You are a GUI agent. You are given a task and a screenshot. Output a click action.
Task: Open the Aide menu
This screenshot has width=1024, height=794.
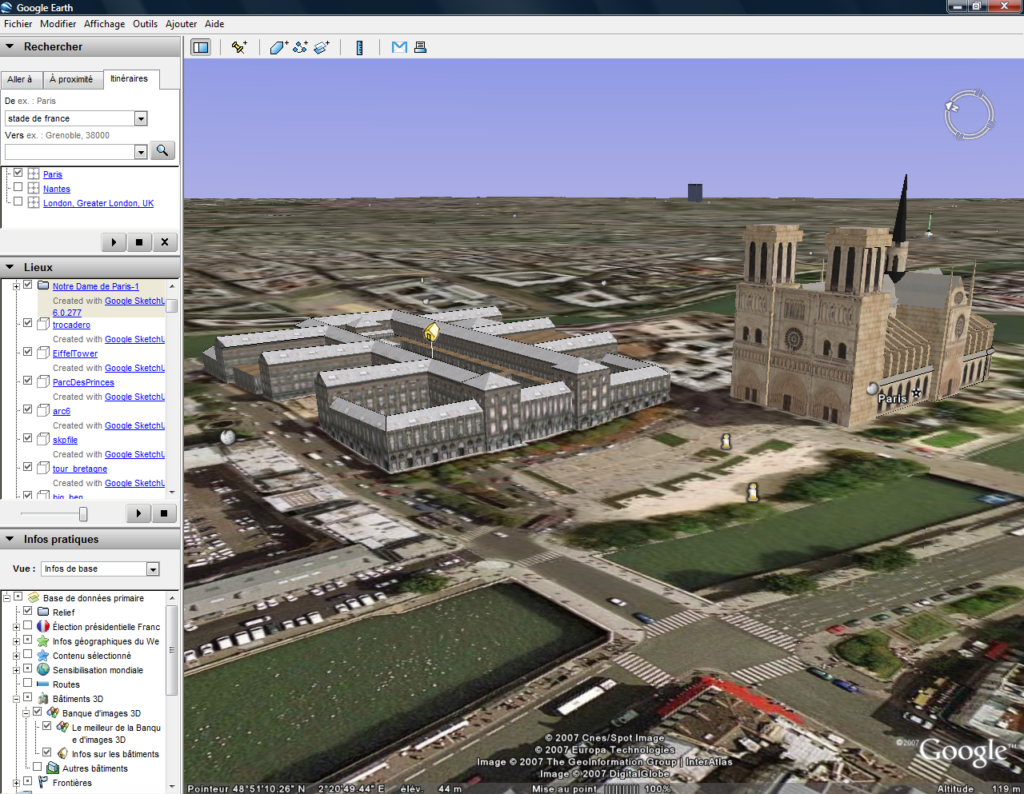(x=214, y=24)
